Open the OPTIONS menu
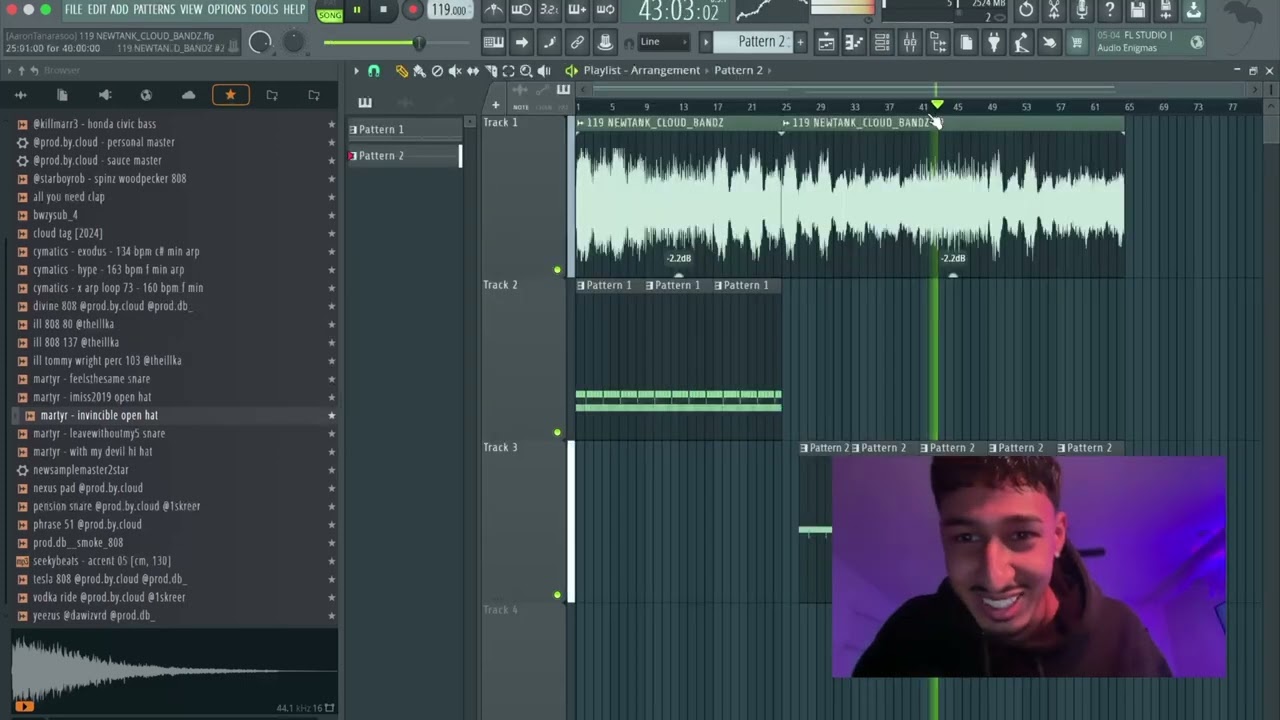Viewport: 1280px width, 720px height. point(226,10)
